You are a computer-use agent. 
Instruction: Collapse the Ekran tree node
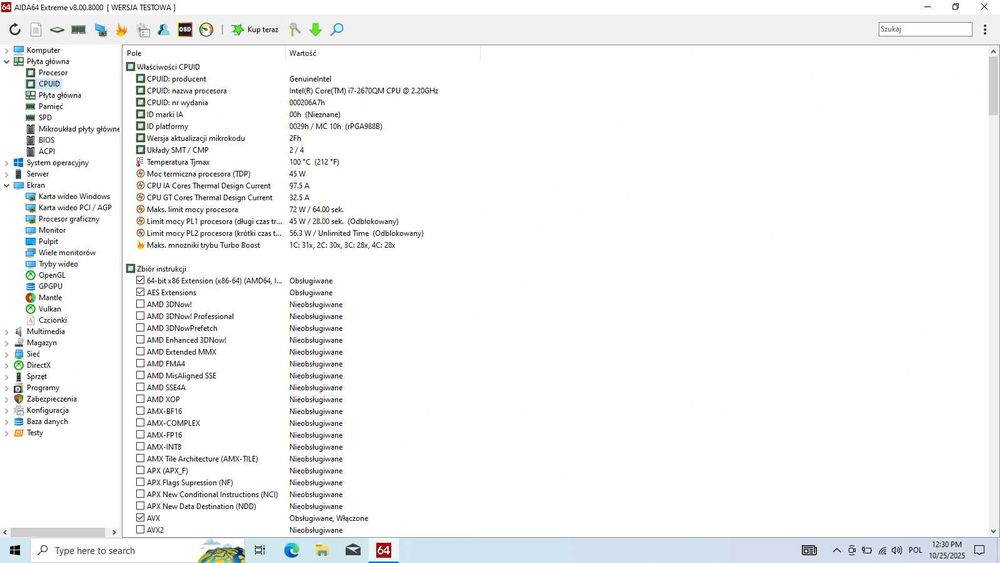pyautogui.click(x=6, y=186)
